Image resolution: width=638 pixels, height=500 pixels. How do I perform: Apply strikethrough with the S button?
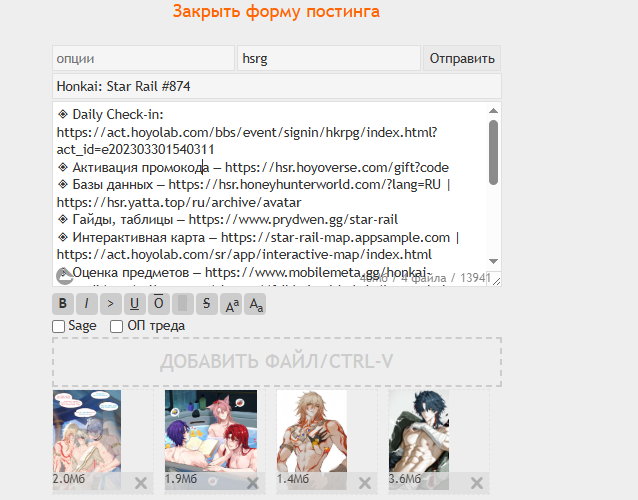207,303
